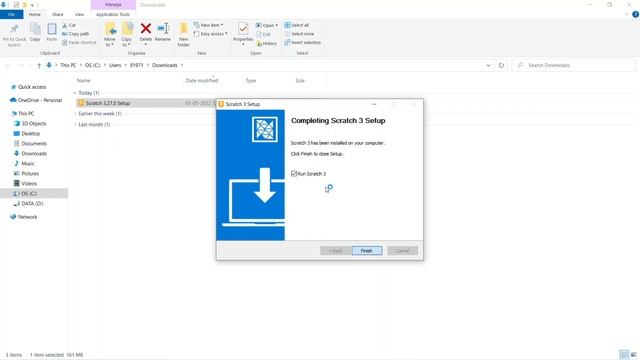Open address bar history dropdown arrow
This screenshot has width=640, height=360.
point(488,65)
